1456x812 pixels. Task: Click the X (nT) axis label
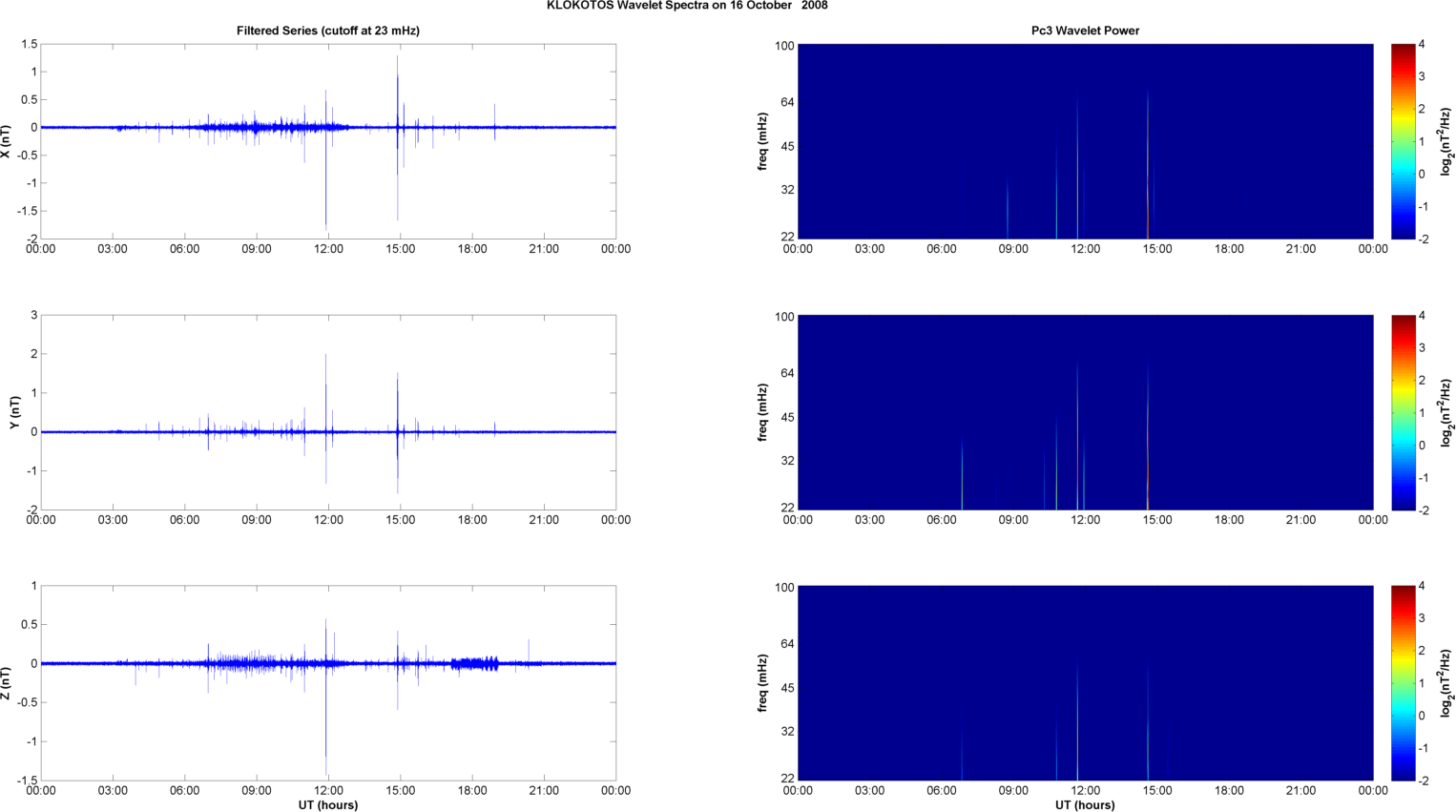click(x=7, y=141)
